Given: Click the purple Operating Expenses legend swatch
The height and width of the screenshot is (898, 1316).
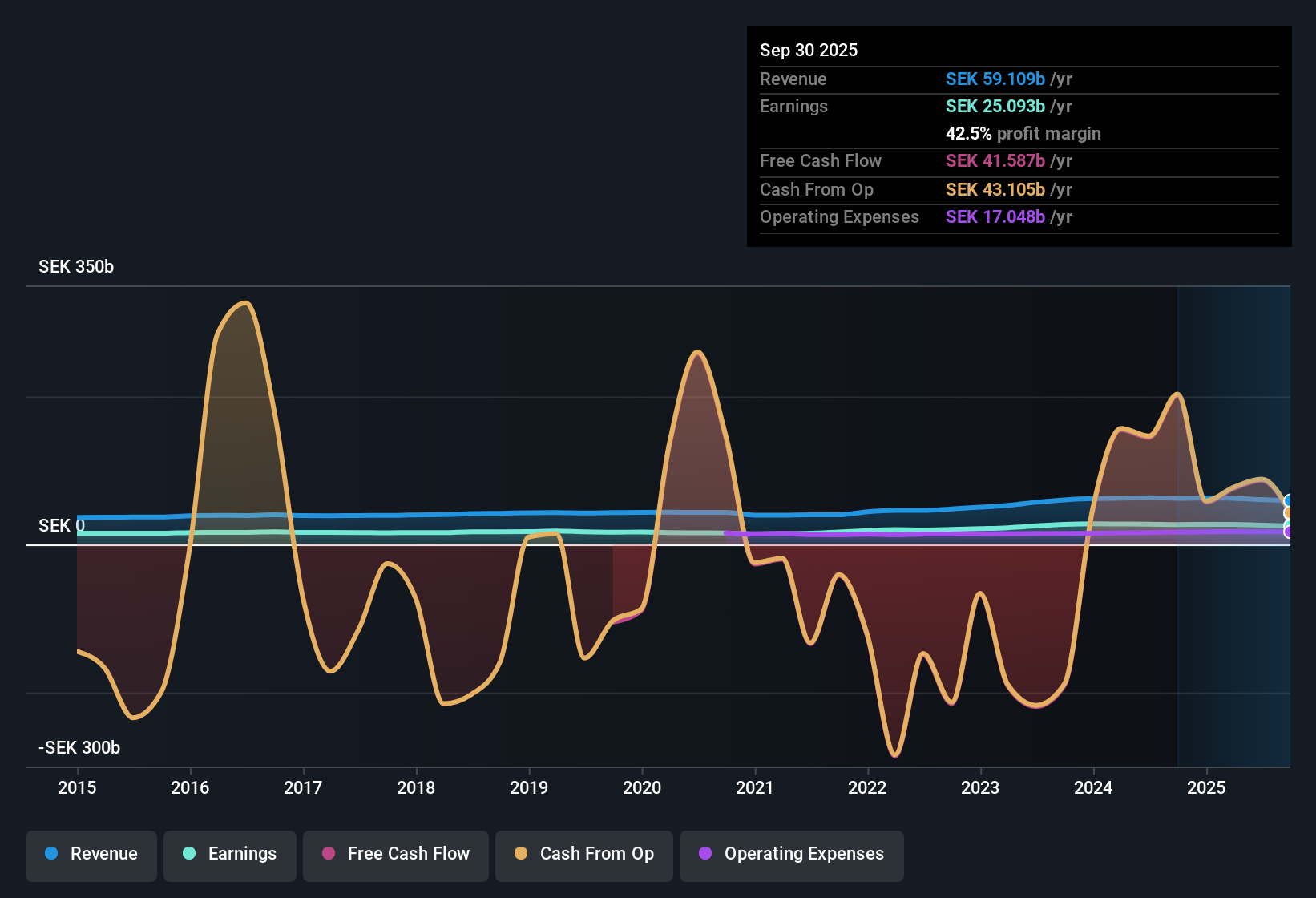Looking at the screenshot, I should pos(704,854).
